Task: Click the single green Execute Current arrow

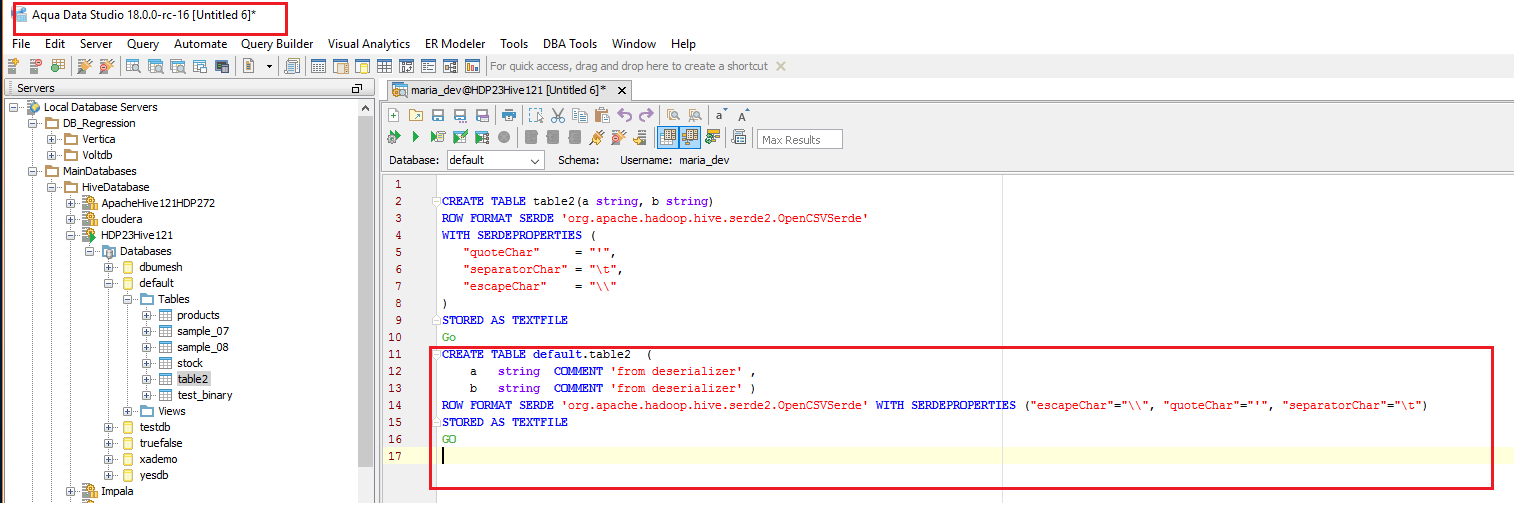Action: click(416, 137)
